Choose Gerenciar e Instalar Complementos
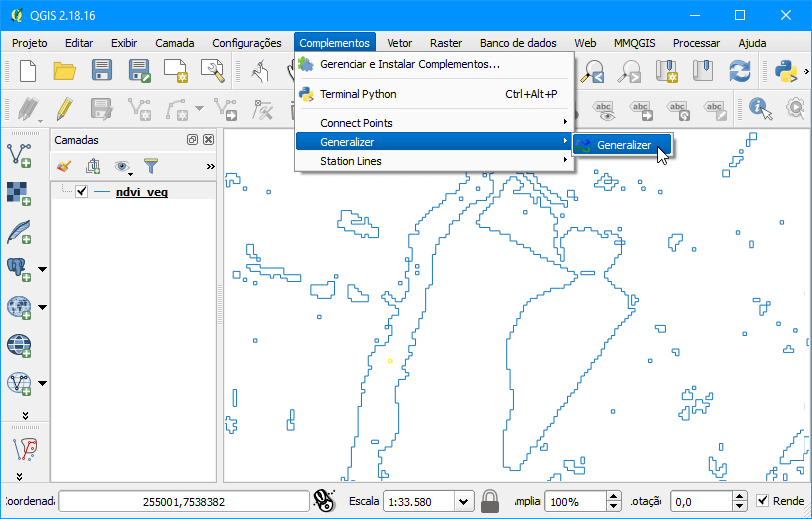The height and width of the screenshot is (519, 812). 434,64
